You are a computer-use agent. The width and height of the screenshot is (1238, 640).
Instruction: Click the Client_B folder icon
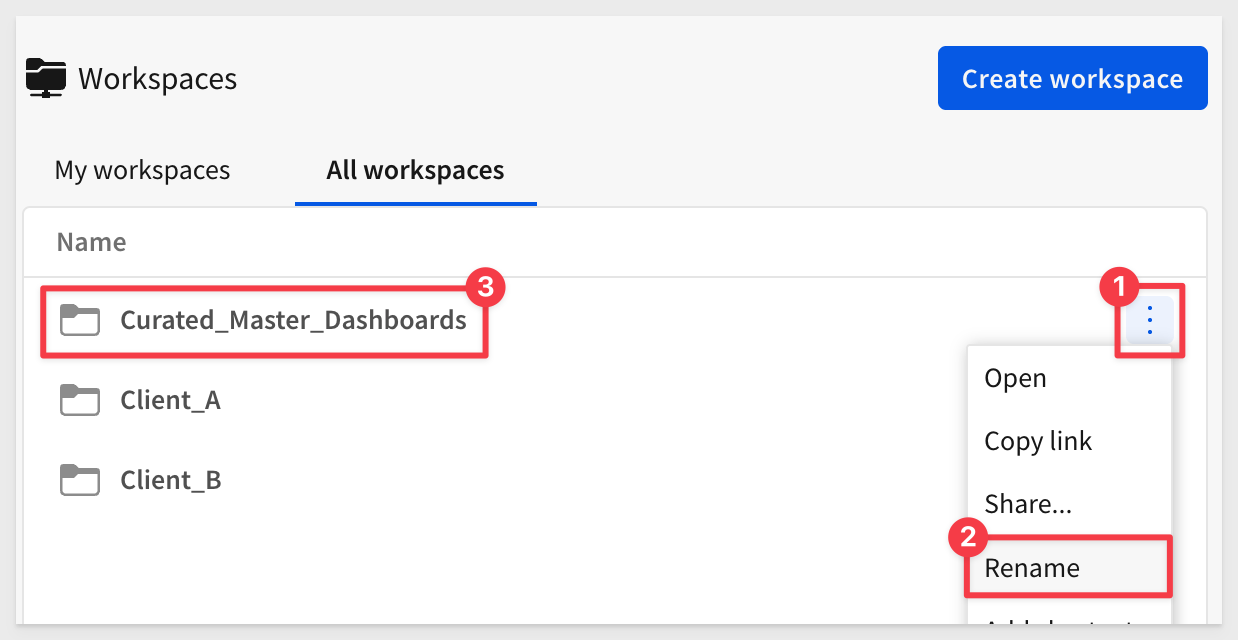click(x=80, y=480)
